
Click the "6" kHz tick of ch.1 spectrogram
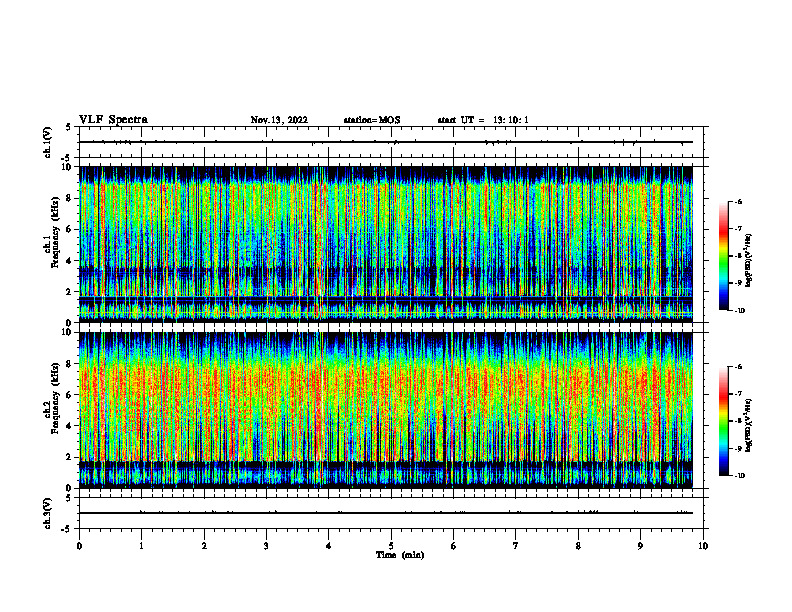pyautogui.click(x=70, y=230)
